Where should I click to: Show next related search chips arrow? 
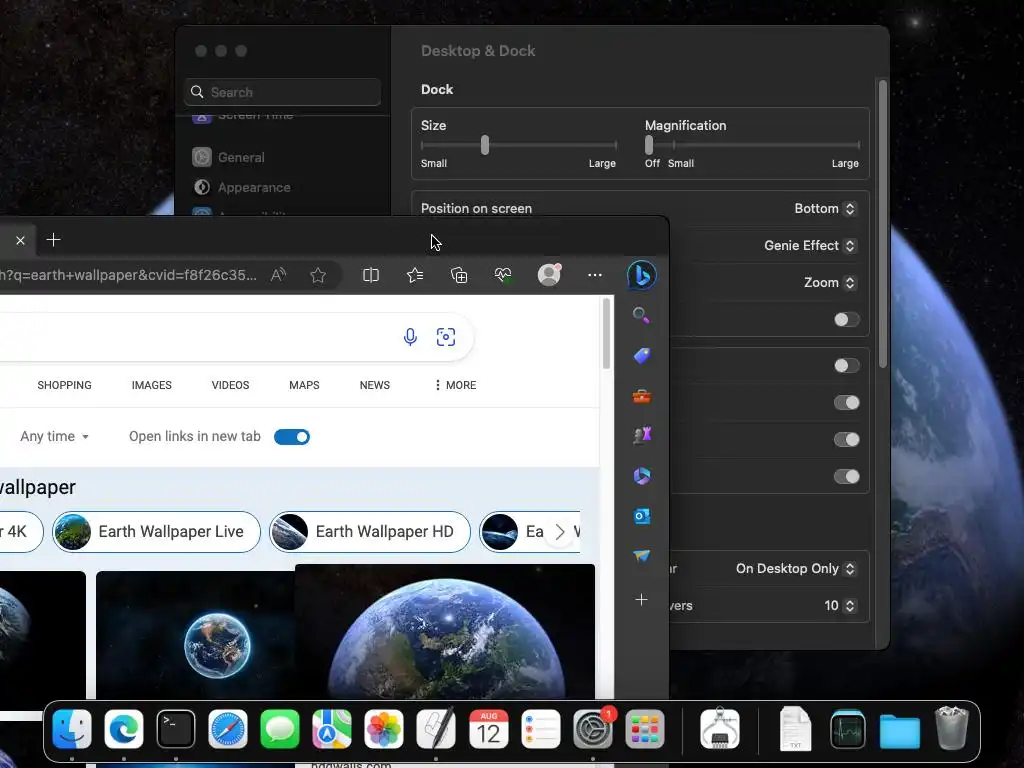tap(560, 532)
